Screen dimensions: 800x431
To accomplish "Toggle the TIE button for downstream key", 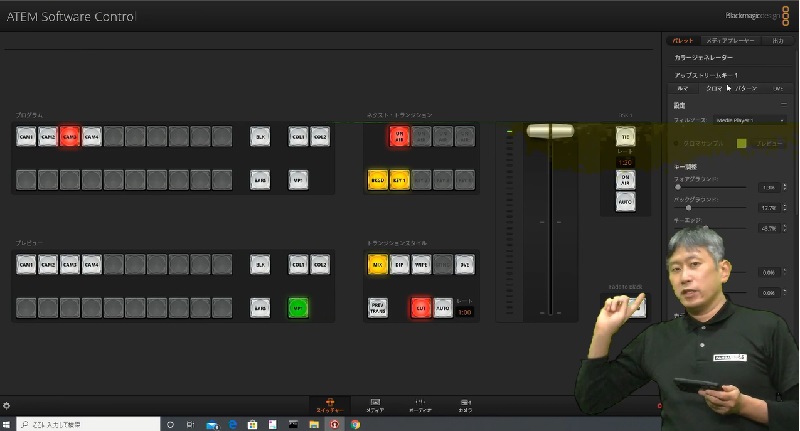I will pos(626,137).
